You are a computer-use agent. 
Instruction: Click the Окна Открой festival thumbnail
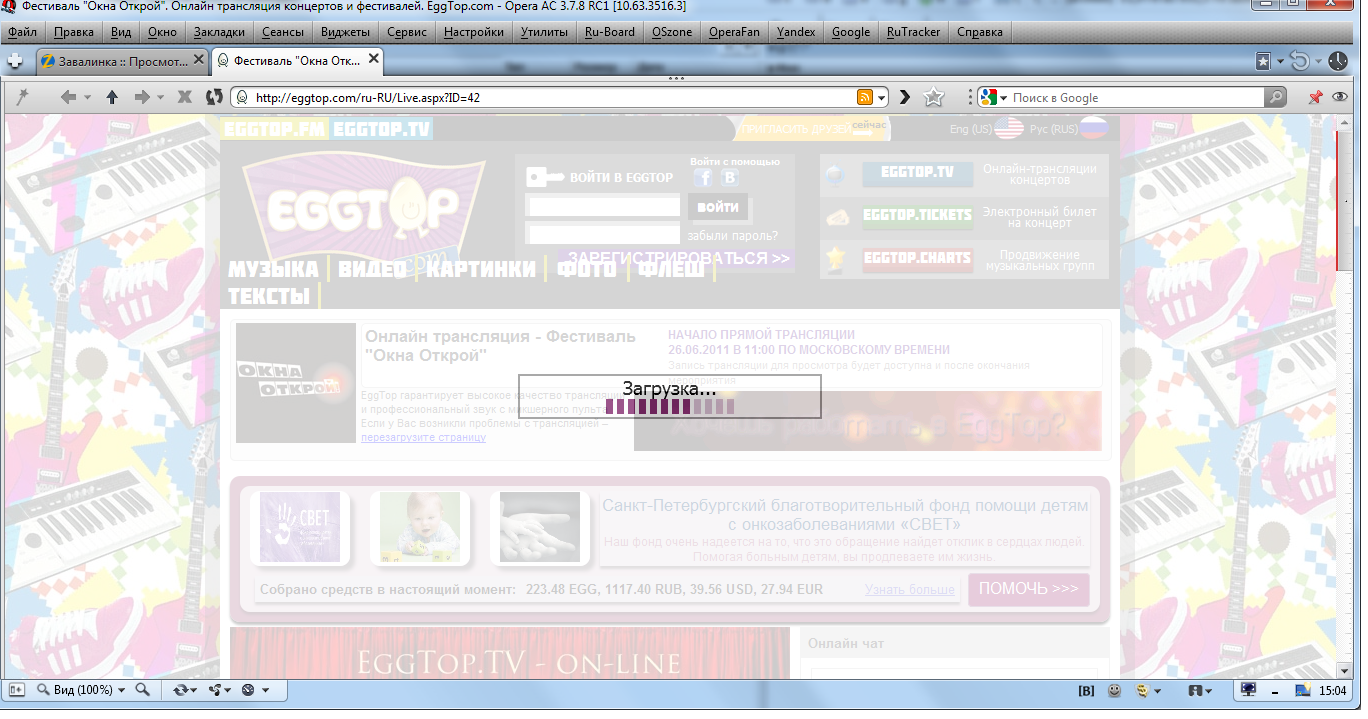[296, 382]
